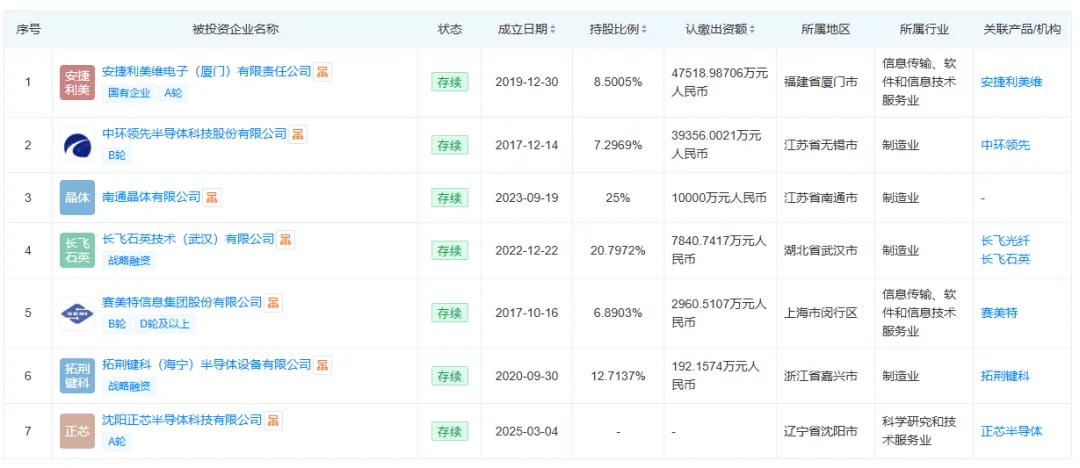Select region 上海市闵行区

(x=820, y=313)
